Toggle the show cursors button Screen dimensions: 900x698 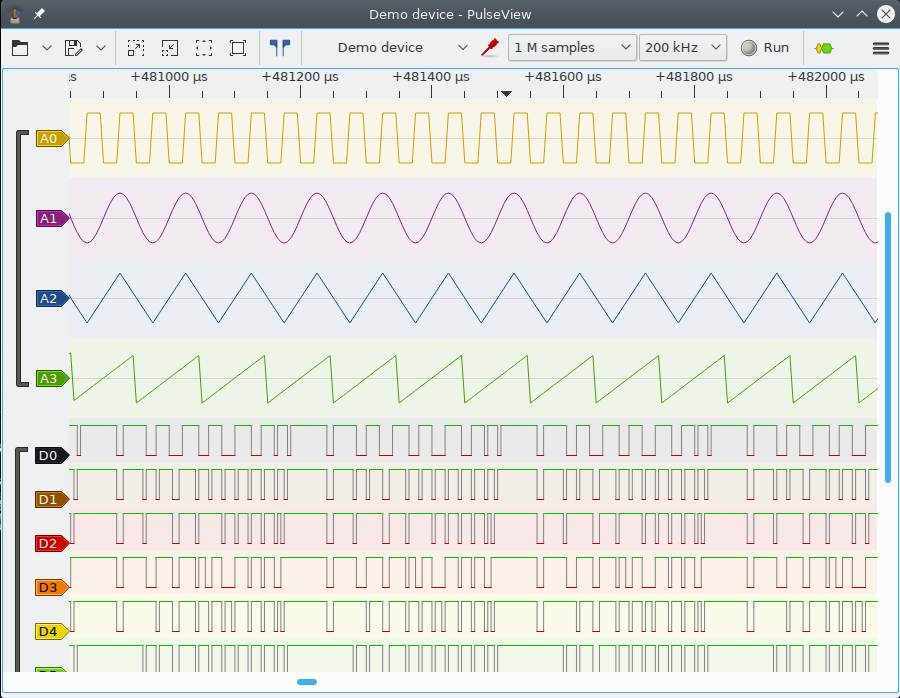pyautogui.click(x=280, y=48)
